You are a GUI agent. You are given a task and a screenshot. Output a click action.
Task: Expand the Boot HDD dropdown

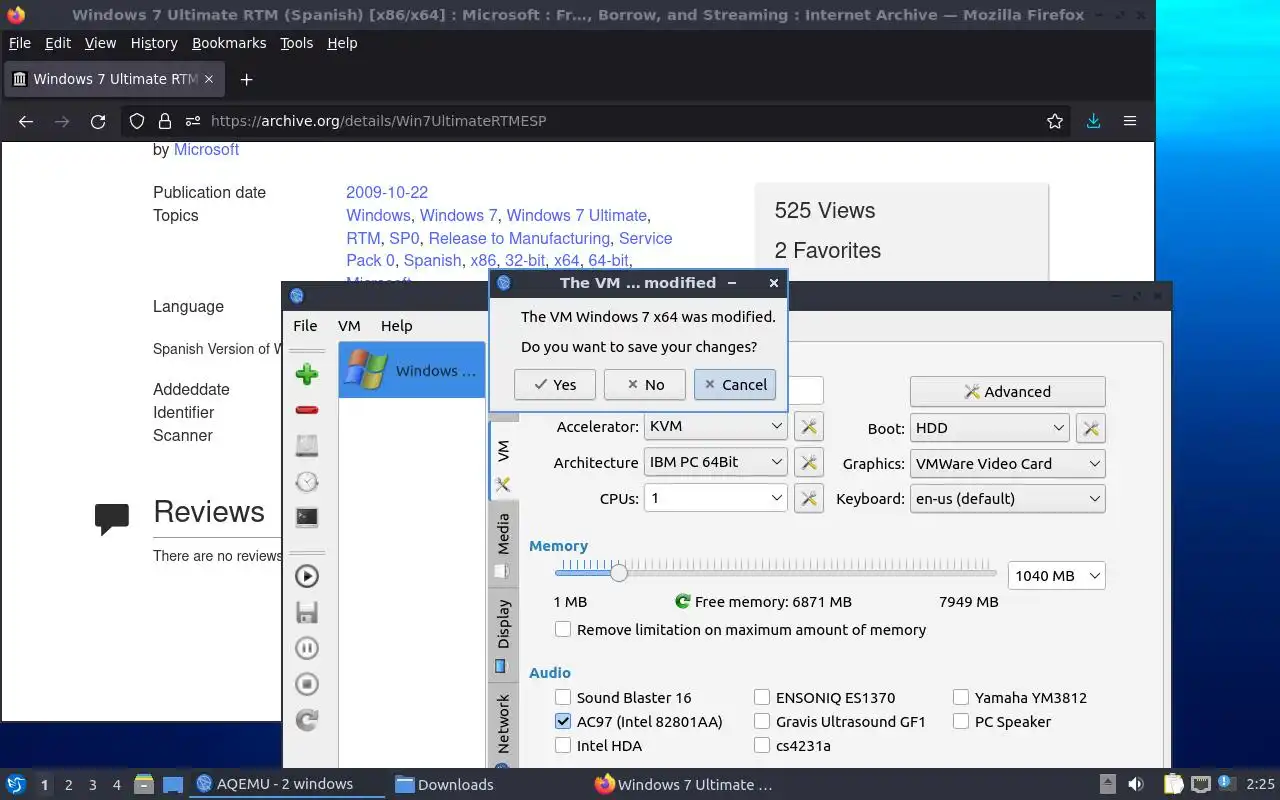989,428
